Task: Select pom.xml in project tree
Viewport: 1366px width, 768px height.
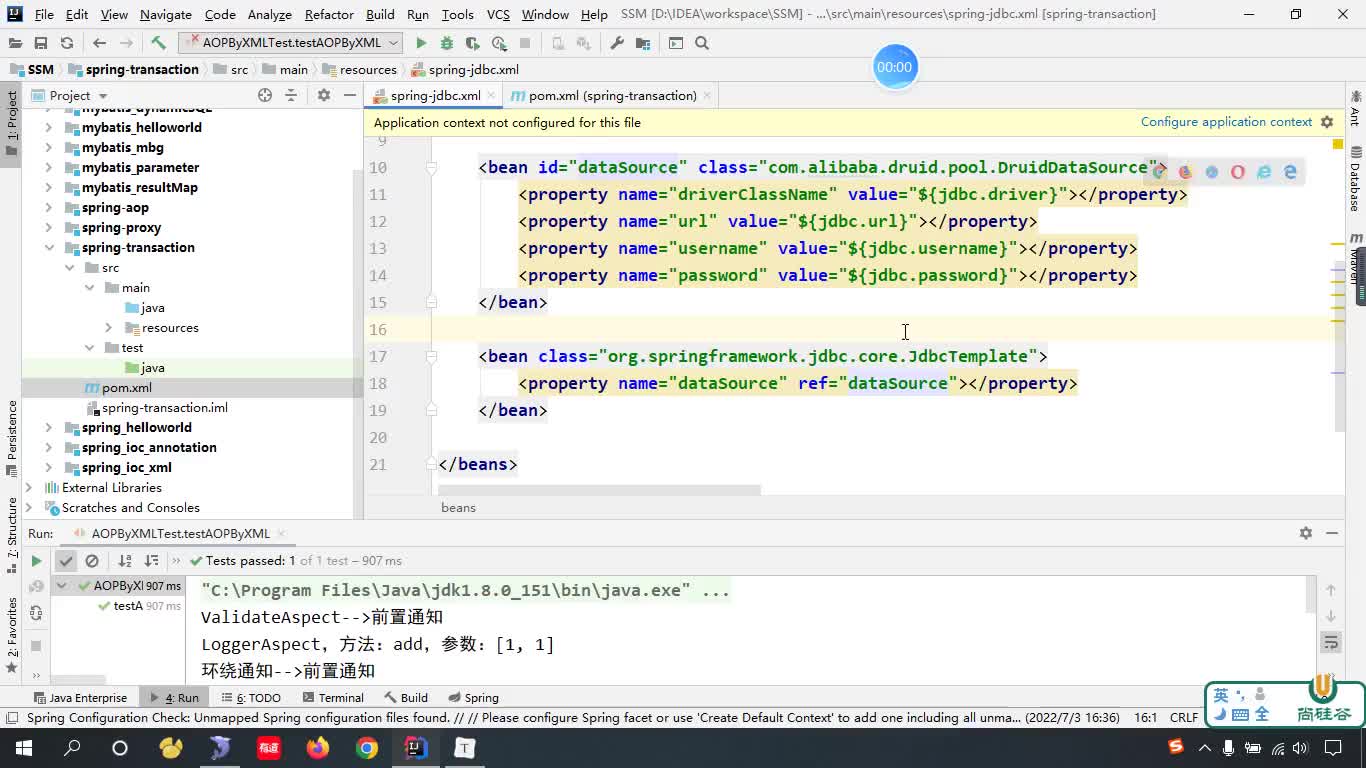Action: 126,388
